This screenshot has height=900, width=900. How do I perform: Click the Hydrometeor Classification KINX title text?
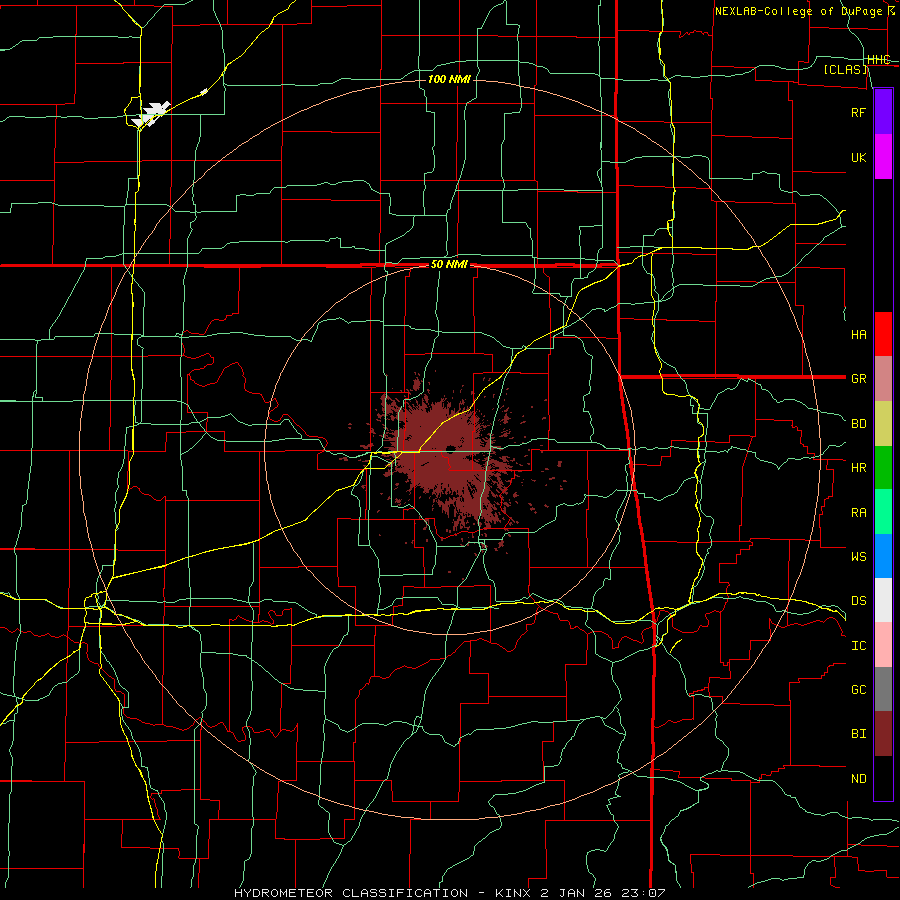[449, 893]
